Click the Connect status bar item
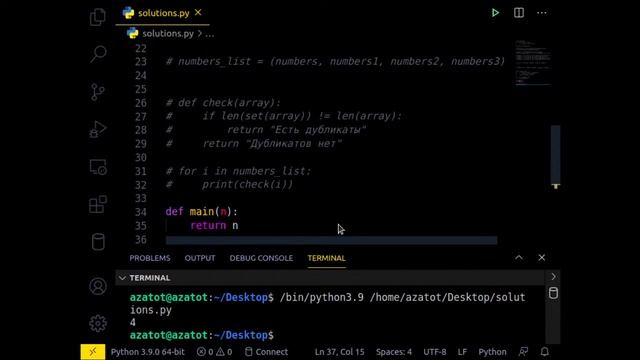640x360 pixels. click(x=266, y=352)
